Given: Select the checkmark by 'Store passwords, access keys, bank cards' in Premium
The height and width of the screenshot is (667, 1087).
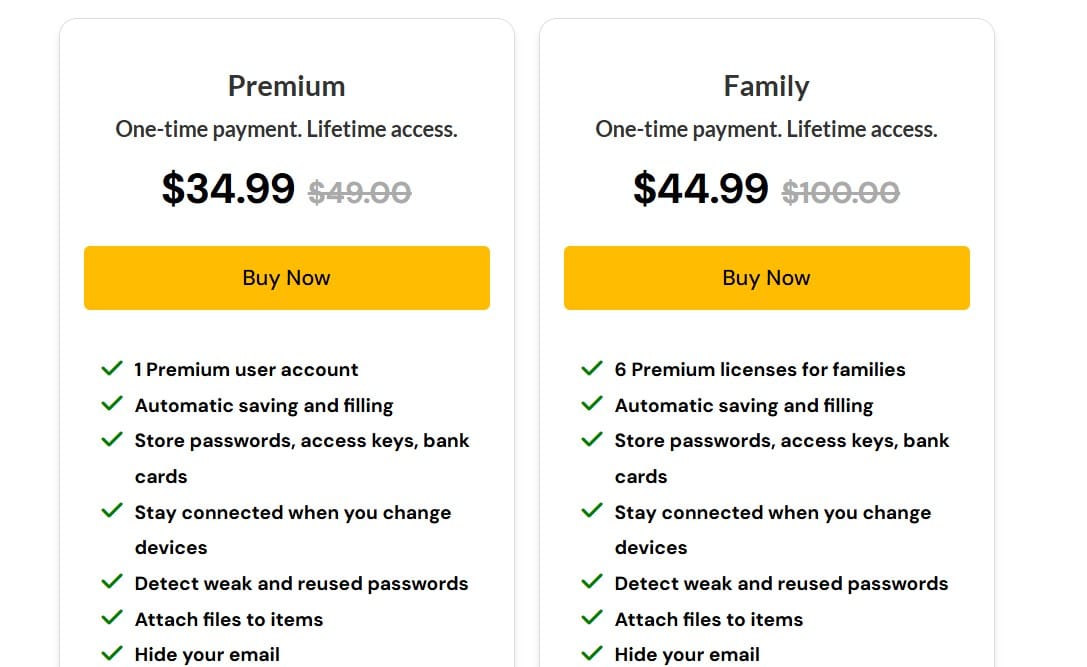Looking at the screenshot, I should coord(112,439).
